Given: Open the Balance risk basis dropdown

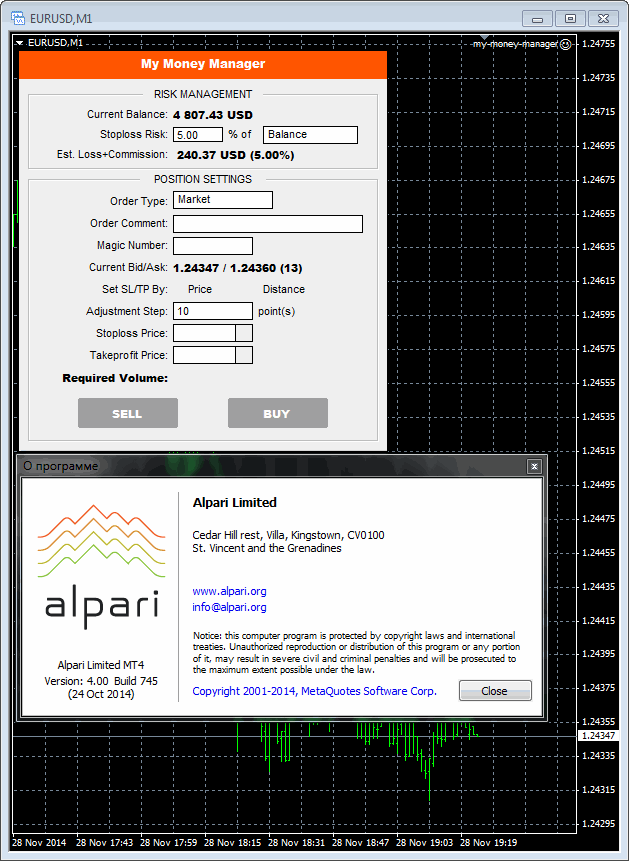Looking at the screenshot, I should [310, 135].
